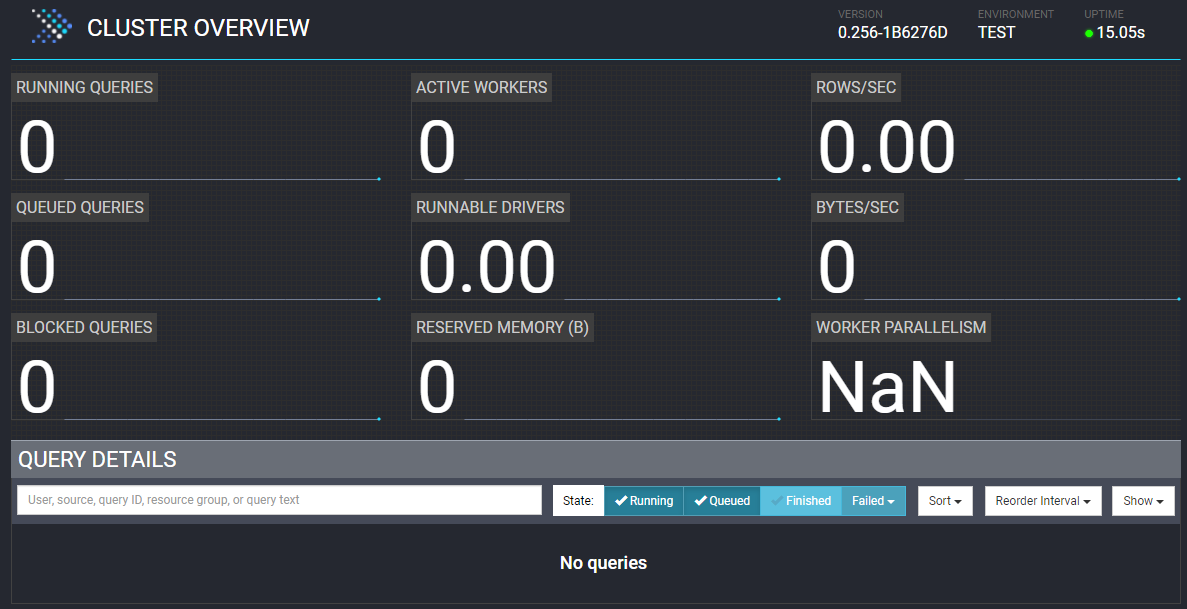Viewport: 1187px width, 609px height.
Task: Click version value 0.256-1B6276D
Action: tap(893, 33)
